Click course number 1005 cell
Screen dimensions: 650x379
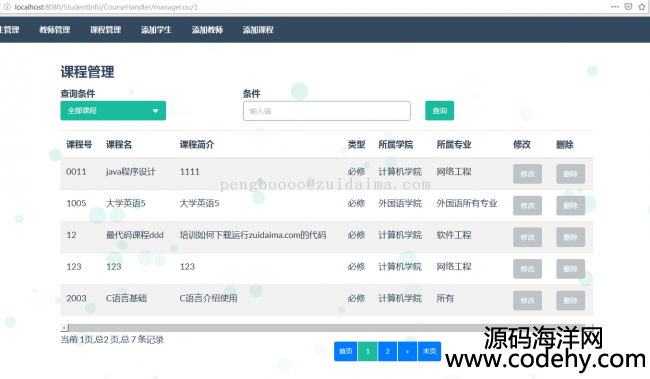(76, 203)
